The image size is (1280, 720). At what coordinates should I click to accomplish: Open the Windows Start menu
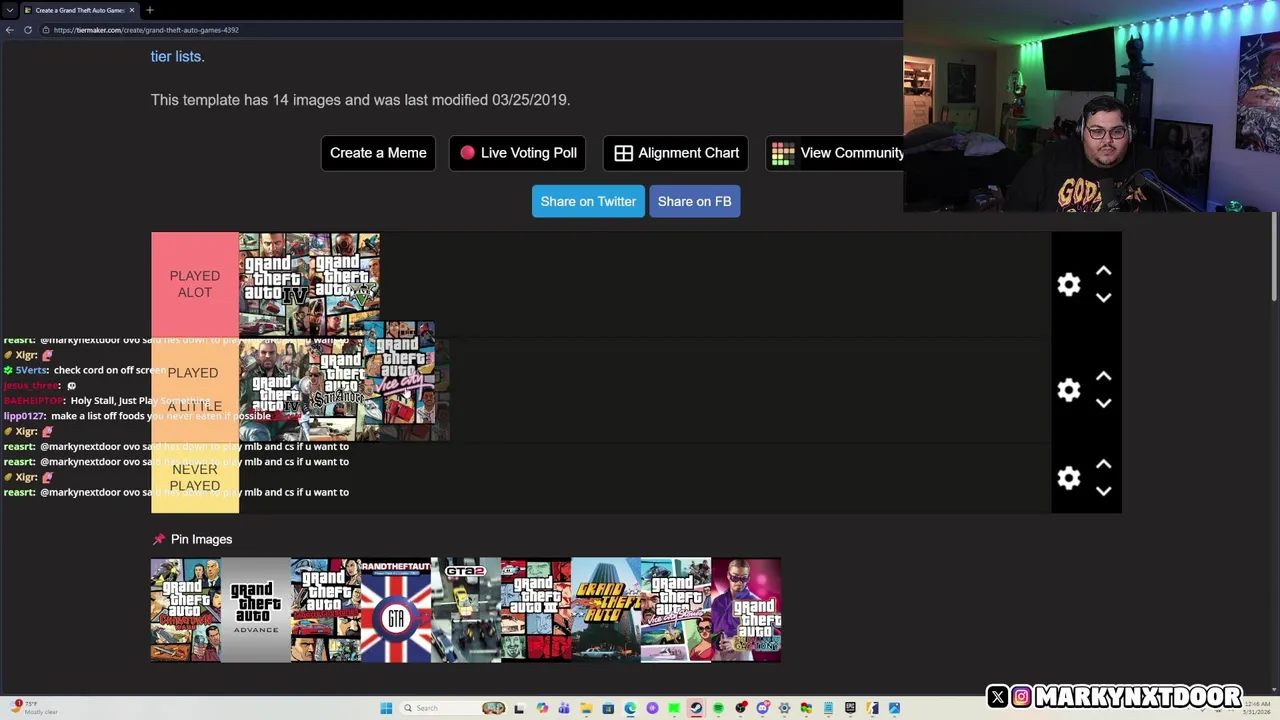click(386, 708)
